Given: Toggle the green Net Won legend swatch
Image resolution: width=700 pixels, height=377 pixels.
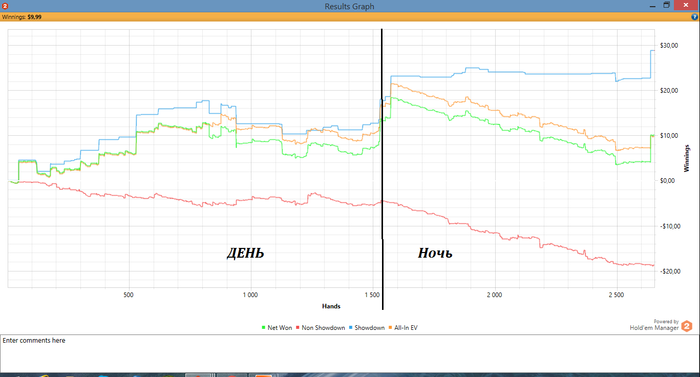Looking at the screenshot, I should click(x=263, y=328).
